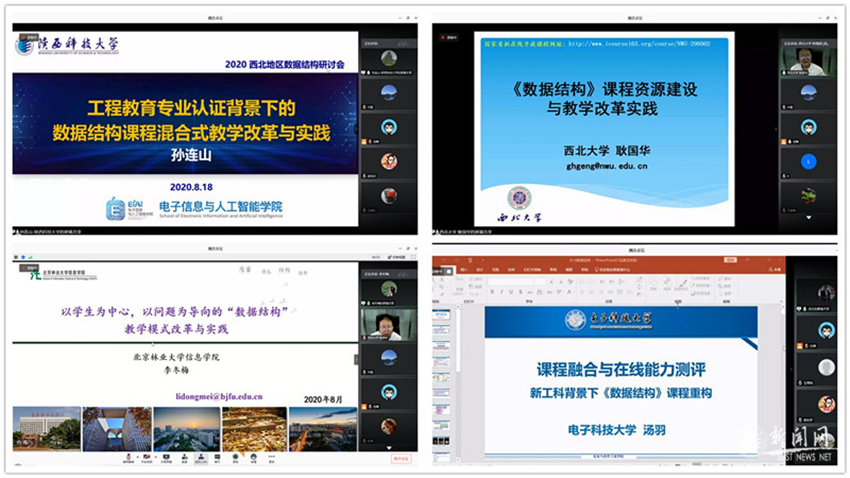Click the red leave meeting button
The image size is (850, 478).
tap(401, 459)
